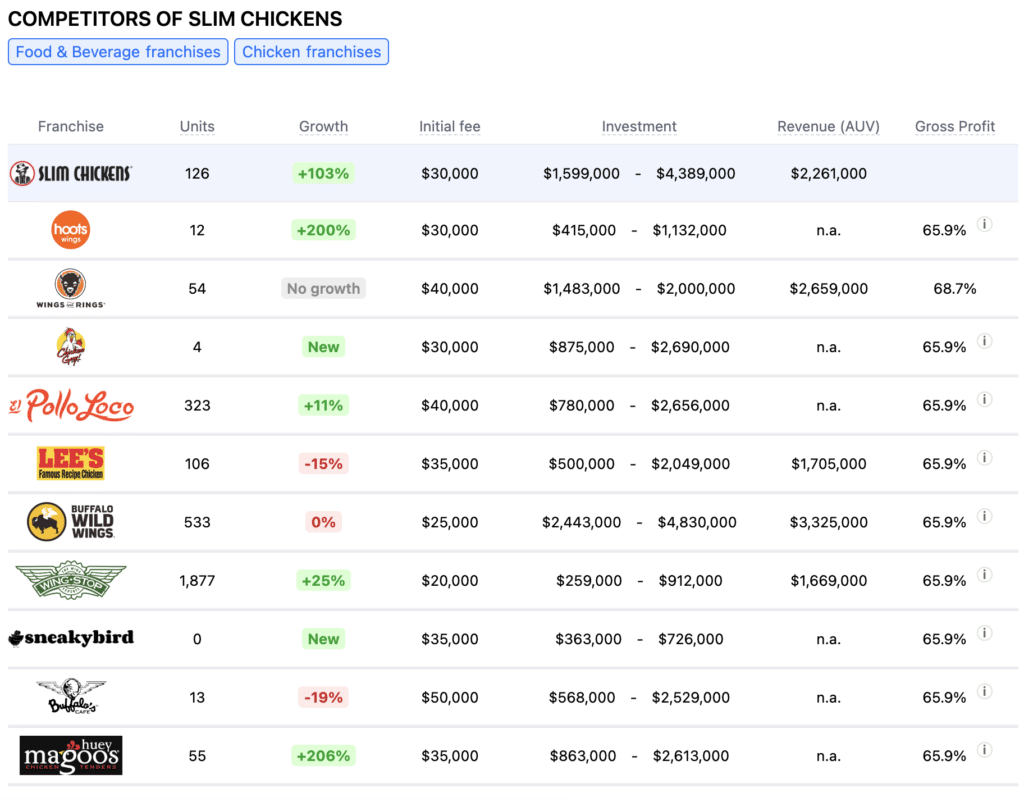This screenshot has width=1024, height=802.
Task: Open the Buffalo's Cafe logo
Action: pos(71,697)
